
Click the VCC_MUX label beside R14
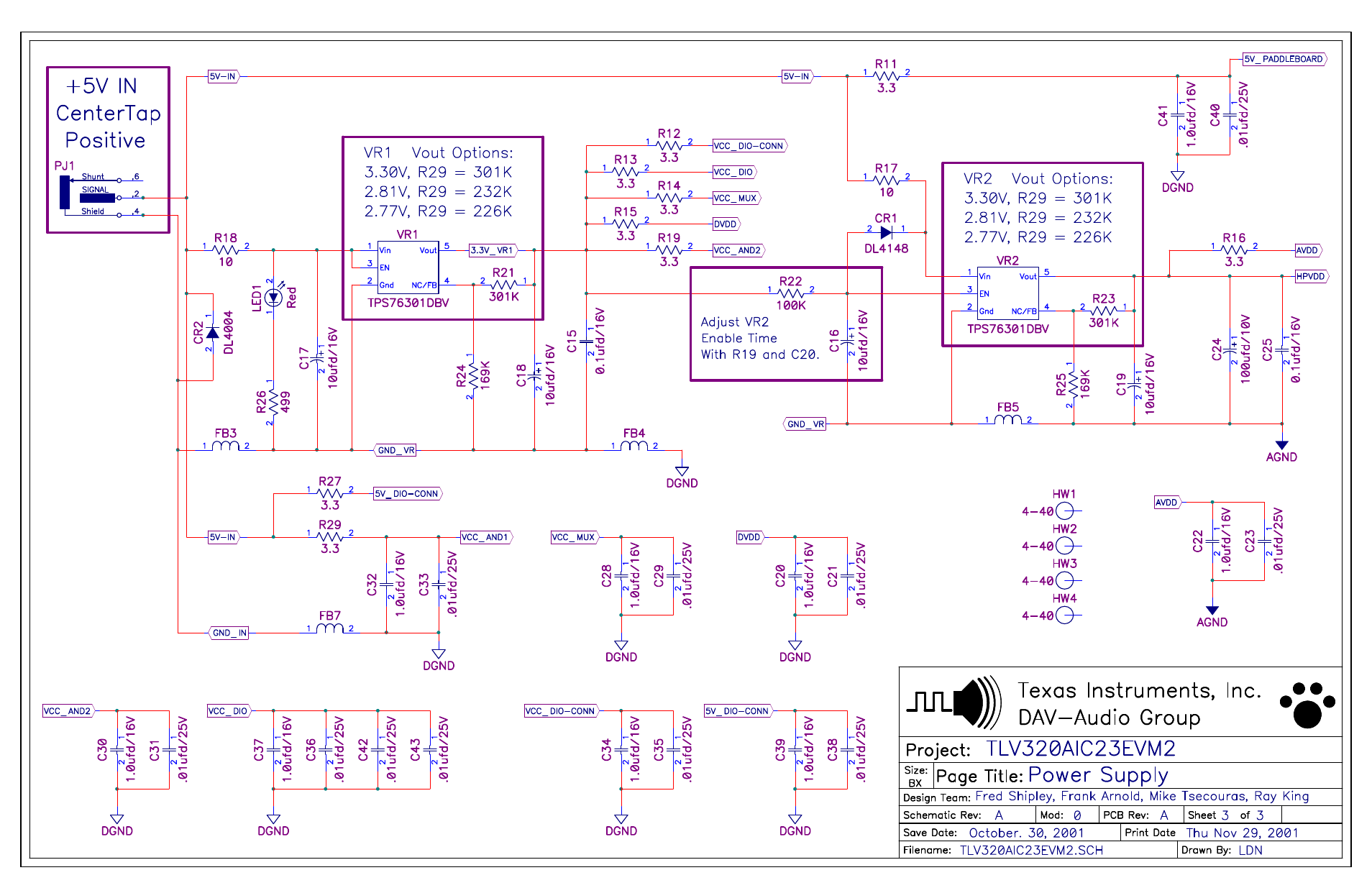pyautogui.click(x=736, y=198)
